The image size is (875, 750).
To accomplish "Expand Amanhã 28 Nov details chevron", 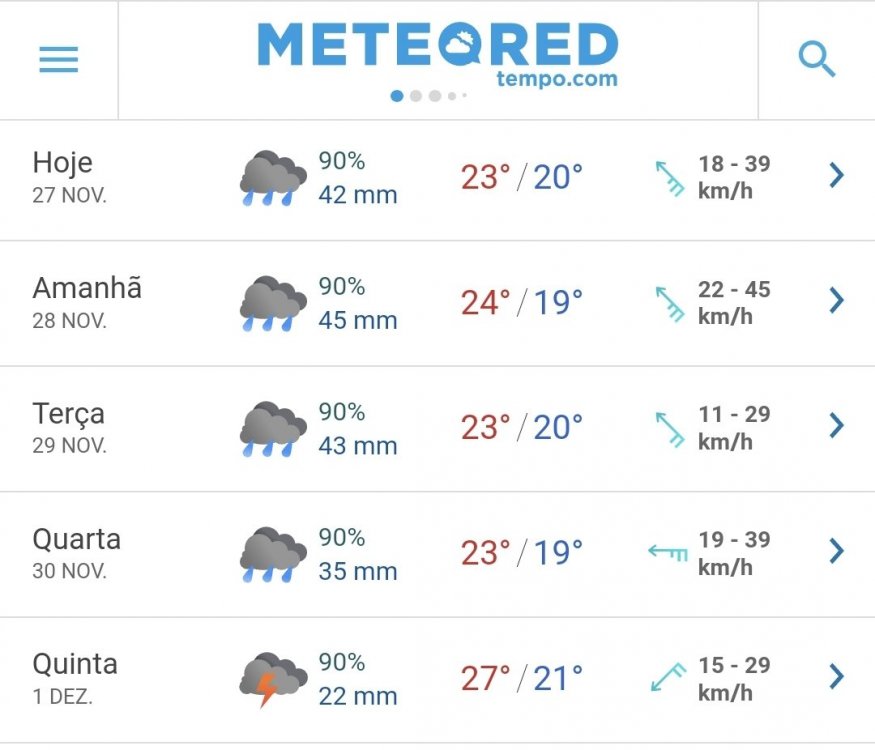I will [836, 300].
